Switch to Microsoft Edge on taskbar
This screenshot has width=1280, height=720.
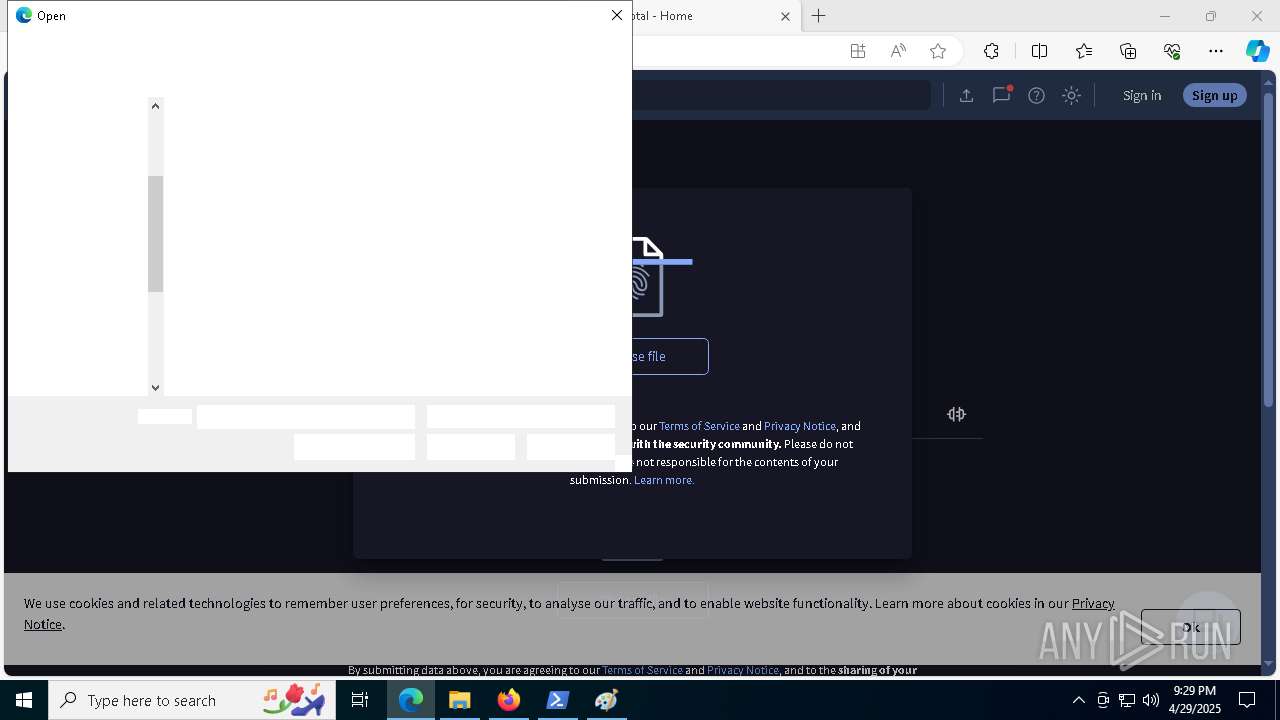(x=411, y=700)
